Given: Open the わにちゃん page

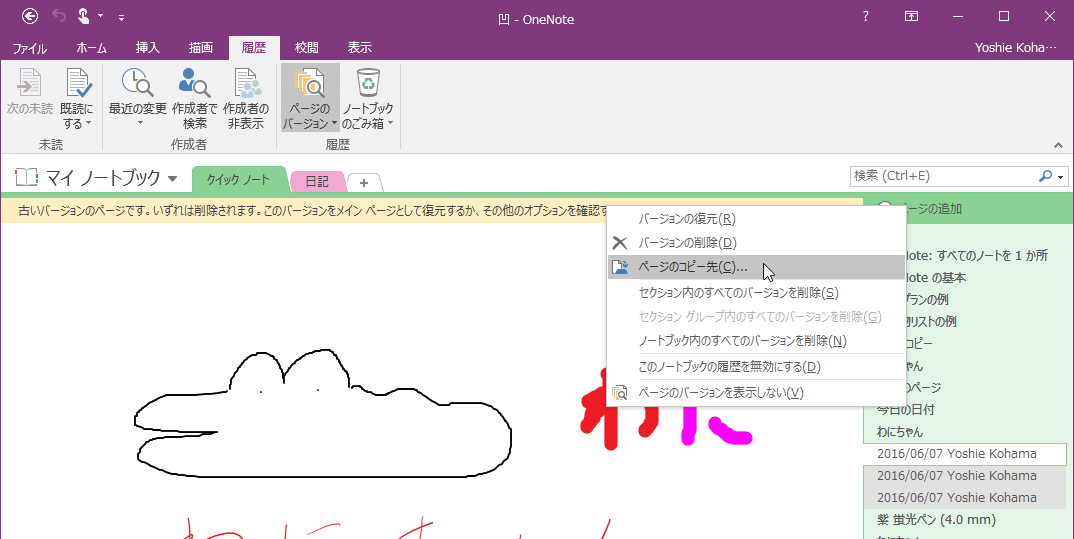Looking at the screenshot, I should (965, 431).
